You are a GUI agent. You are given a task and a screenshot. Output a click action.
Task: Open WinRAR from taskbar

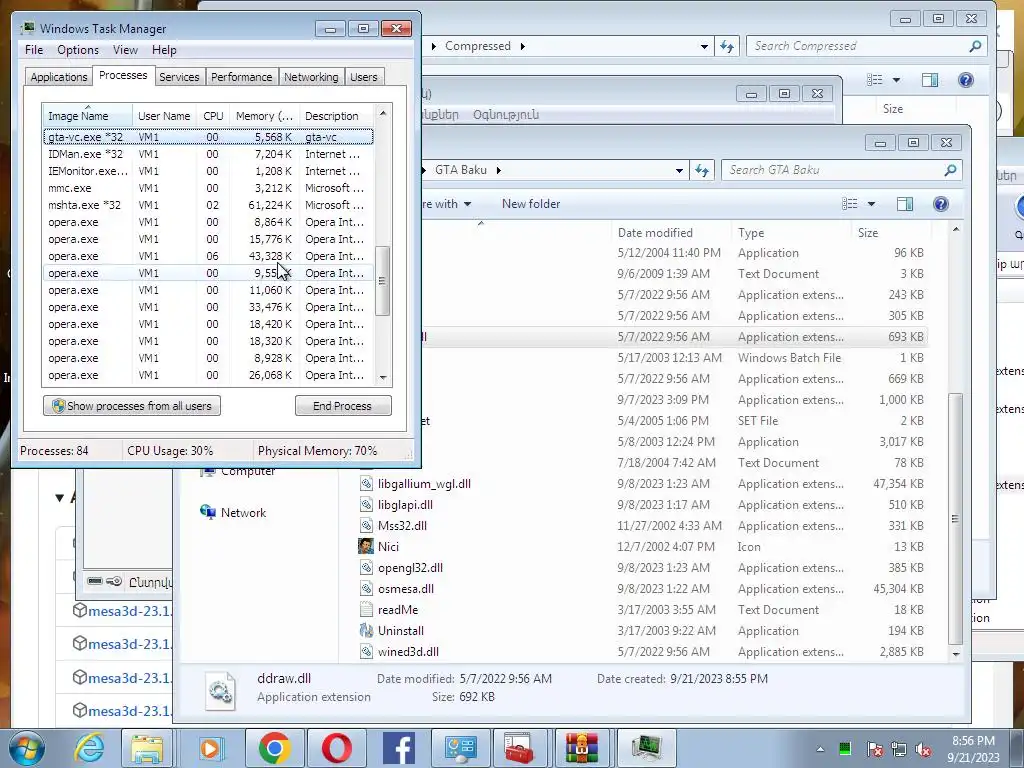coord(582,748)
